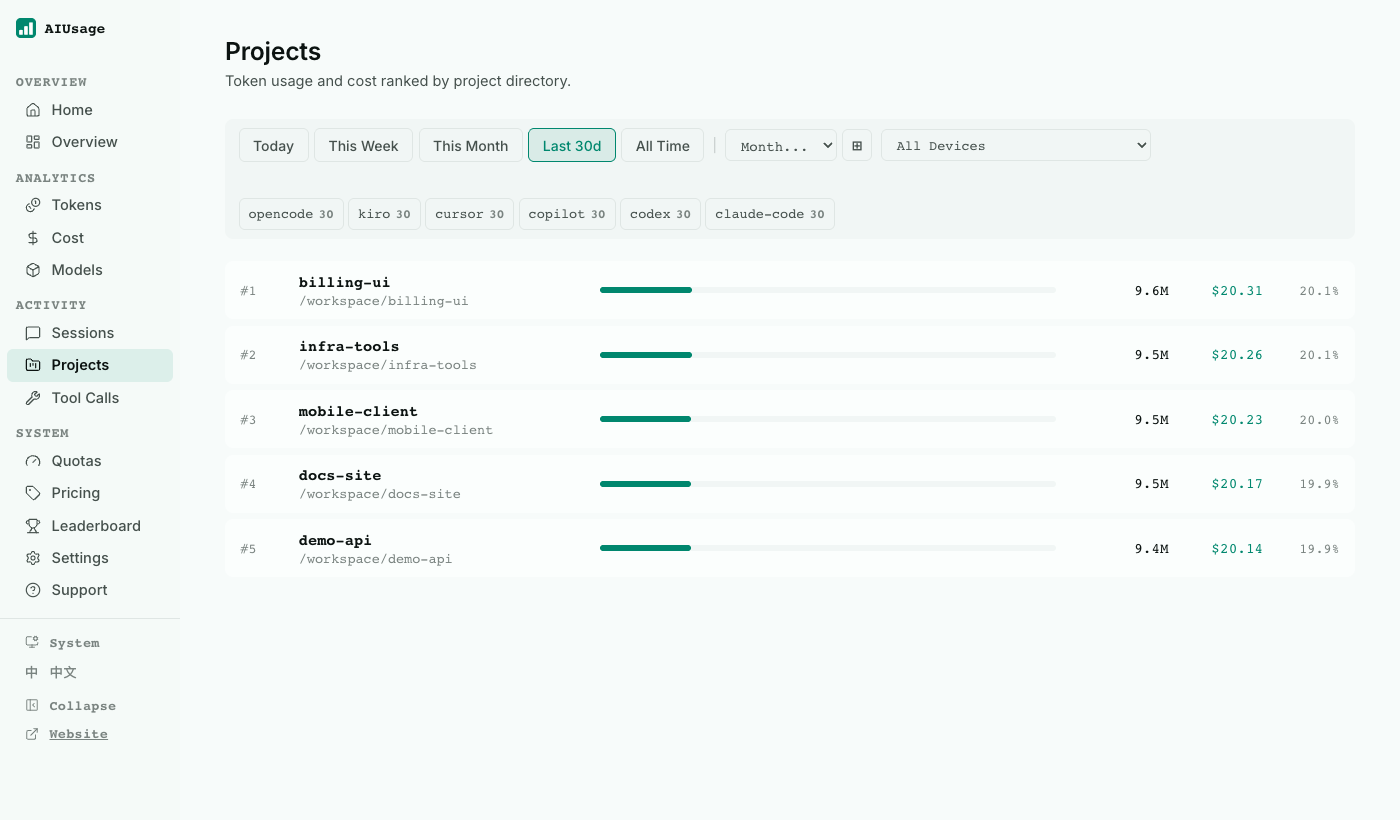Click the Home house icon
The width and height of the screenshot is (1400, 820).
[33, 110]
